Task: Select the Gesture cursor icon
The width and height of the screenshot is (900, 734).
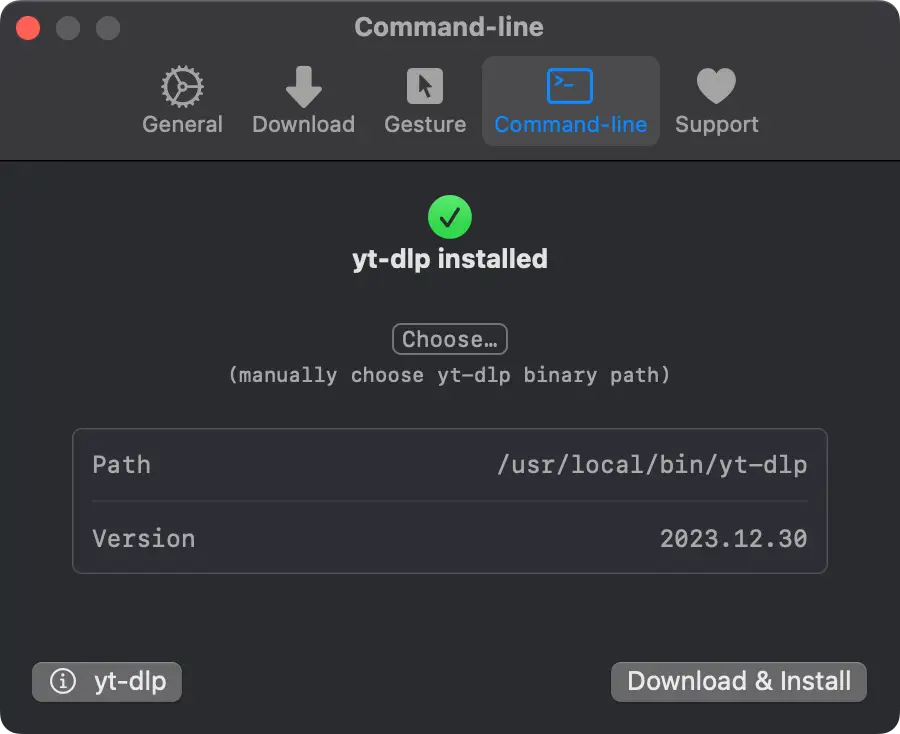Action: [425, 87]
